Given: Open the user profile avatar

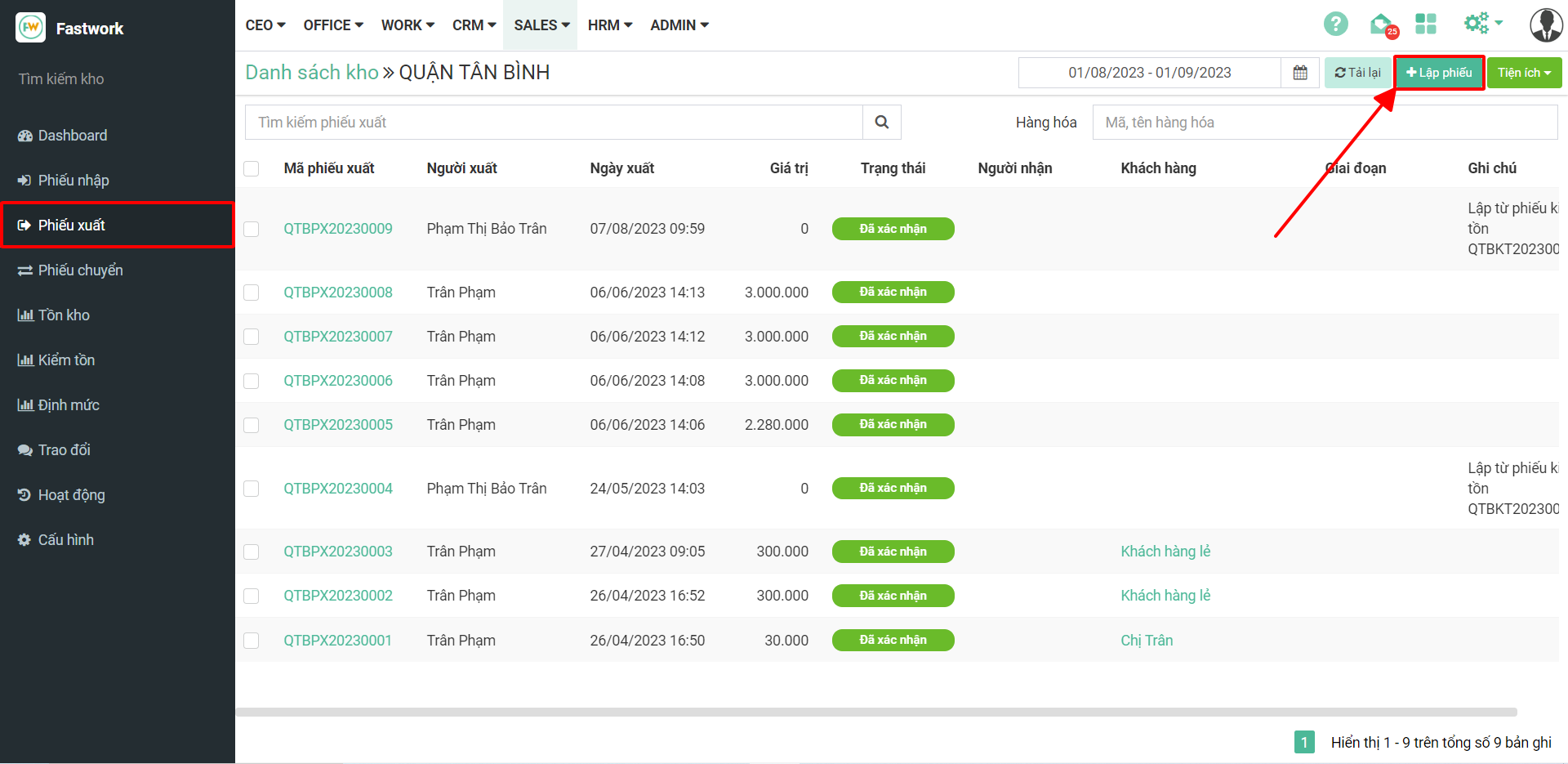Looking at the screenshot, I should click(1545, 25).
